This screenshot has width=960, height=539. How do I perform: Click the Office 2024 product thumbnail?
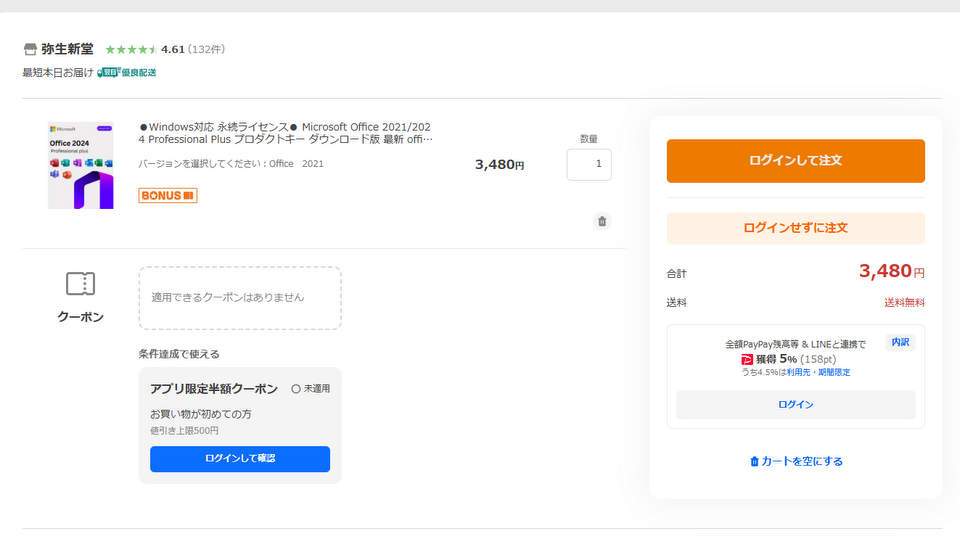tap(80, 165)
